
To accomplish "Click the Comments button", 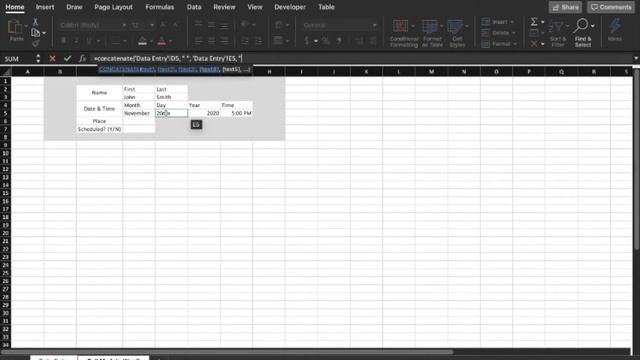I will point(611,7).
